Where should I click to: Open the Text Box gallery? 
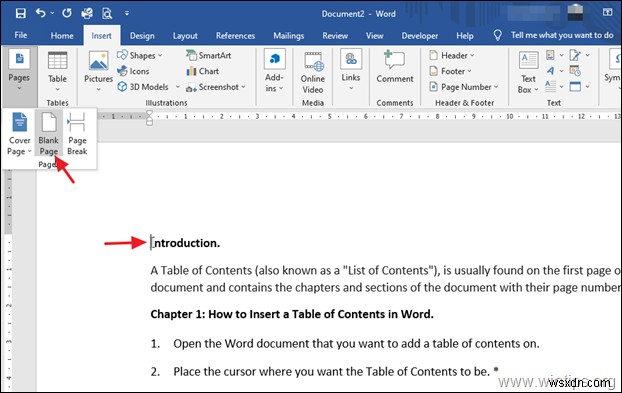(x=528, y=73)
